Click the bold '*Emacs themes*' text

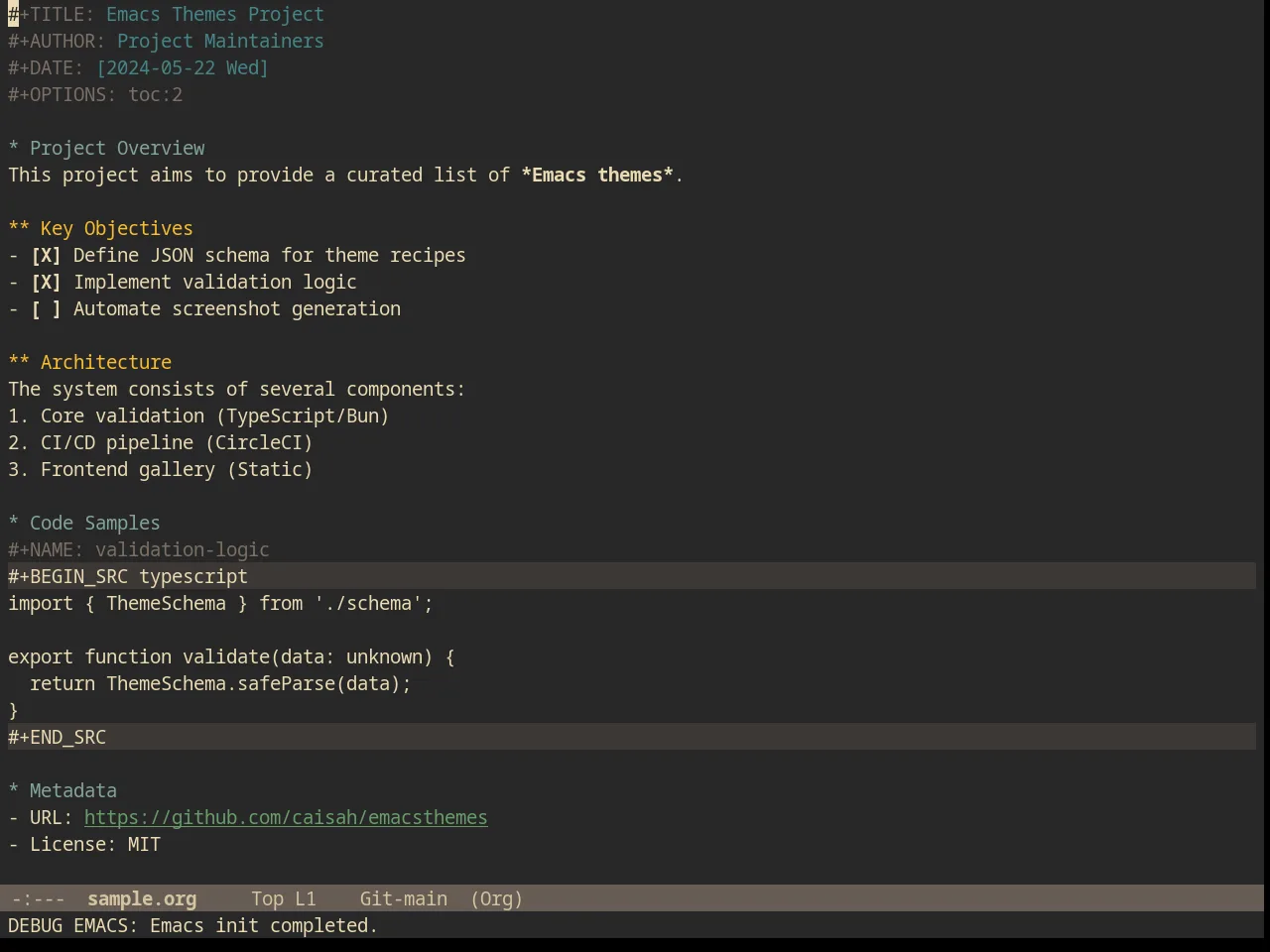tap(597, 175)
